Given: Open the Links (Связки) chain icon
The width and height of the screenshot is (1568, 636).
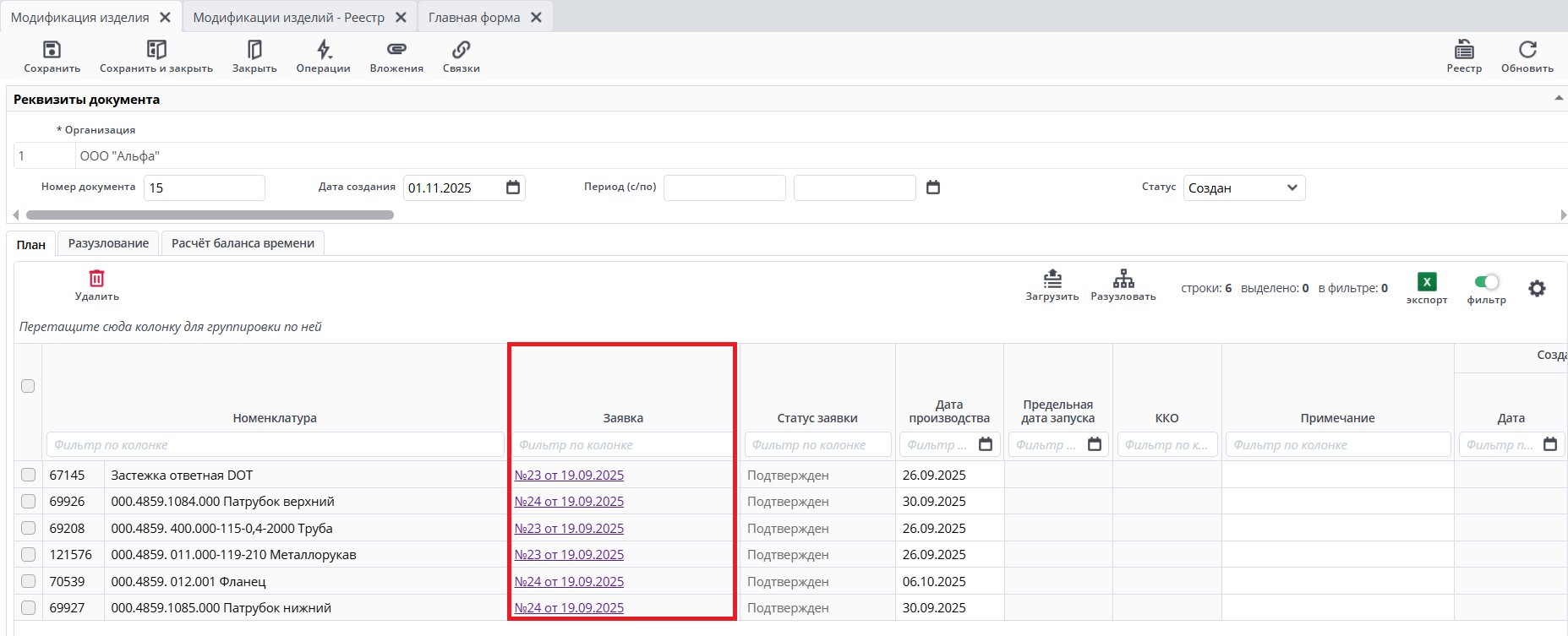Looking at the screenshot, I should pyautogui.click(x=461, y=50).
